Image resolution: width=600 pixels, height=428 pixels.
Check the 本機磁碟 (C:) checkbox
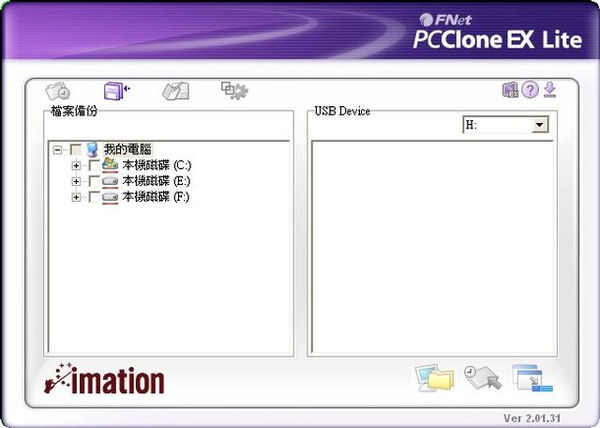pos(94,165)
